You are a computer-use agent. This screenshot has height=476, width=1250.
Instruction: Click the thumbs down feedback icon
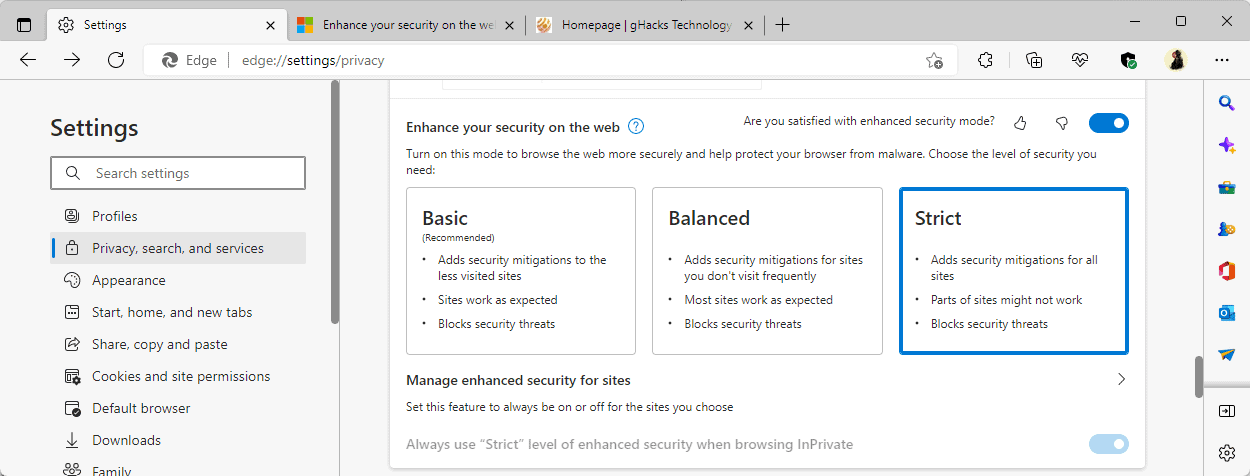(x=1062, y=123)
